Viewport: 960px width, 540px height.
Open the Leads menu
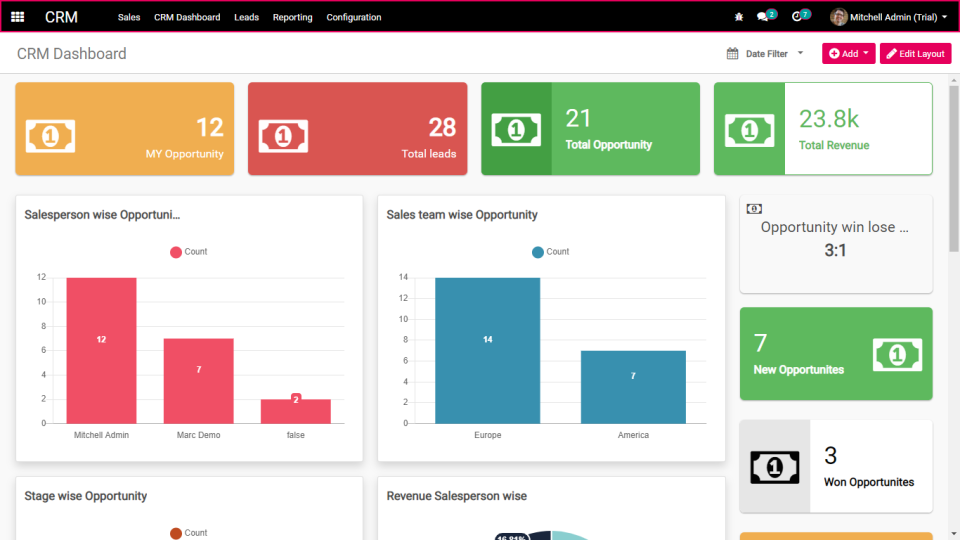[246, 17]
